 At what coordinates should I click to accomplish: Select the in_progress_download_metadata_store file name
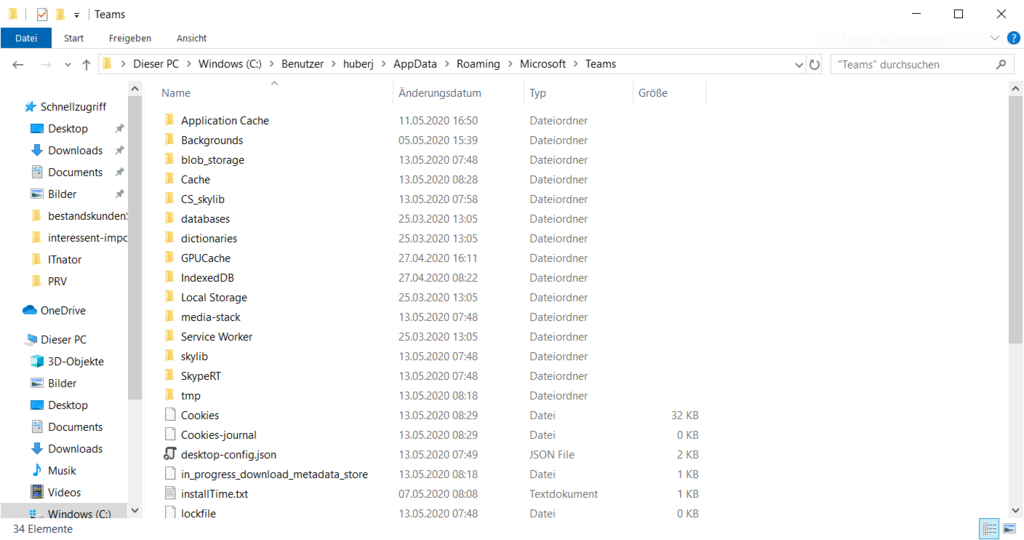[x=274, y=474]
